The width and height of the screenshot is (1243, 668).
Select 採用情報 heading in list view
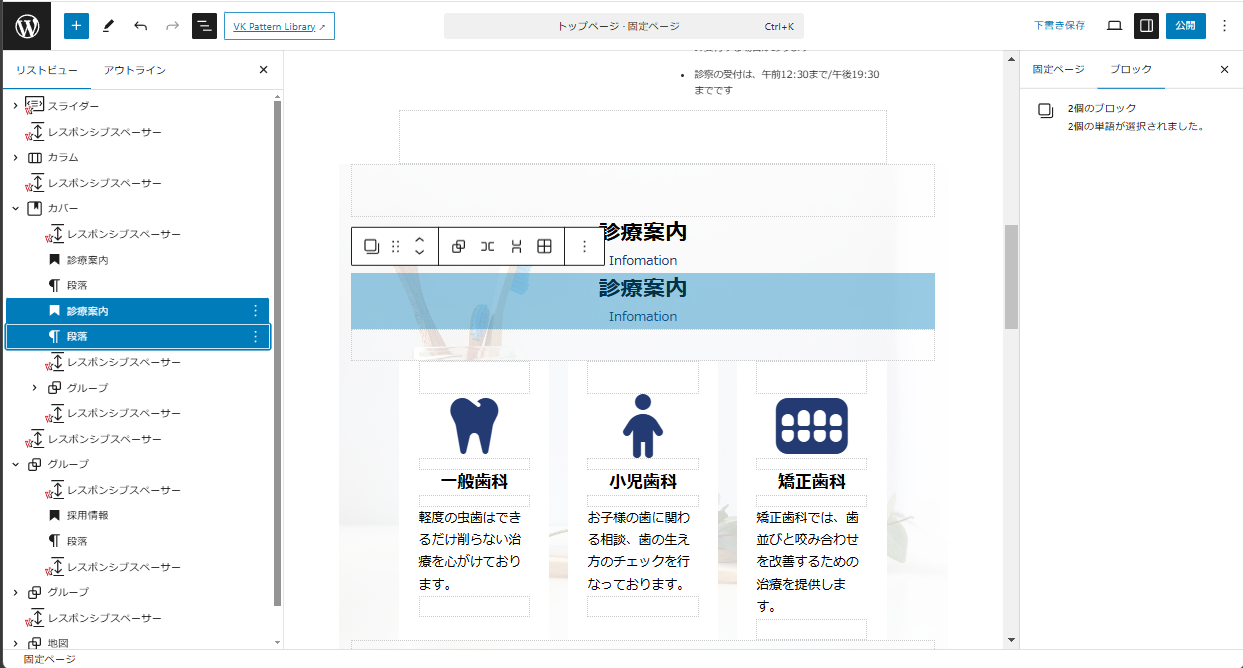(x=87, y=515)
